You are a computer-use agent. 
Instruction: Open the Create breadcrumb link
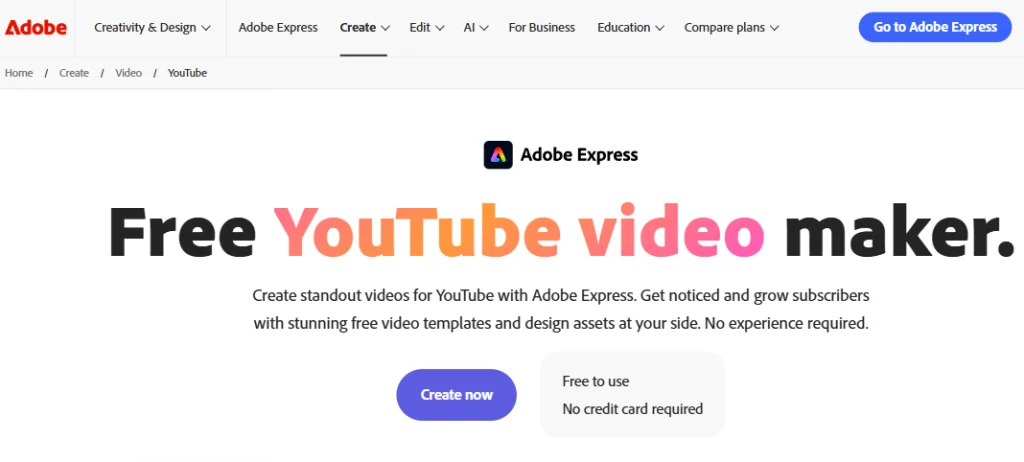(x=74, y=73)
